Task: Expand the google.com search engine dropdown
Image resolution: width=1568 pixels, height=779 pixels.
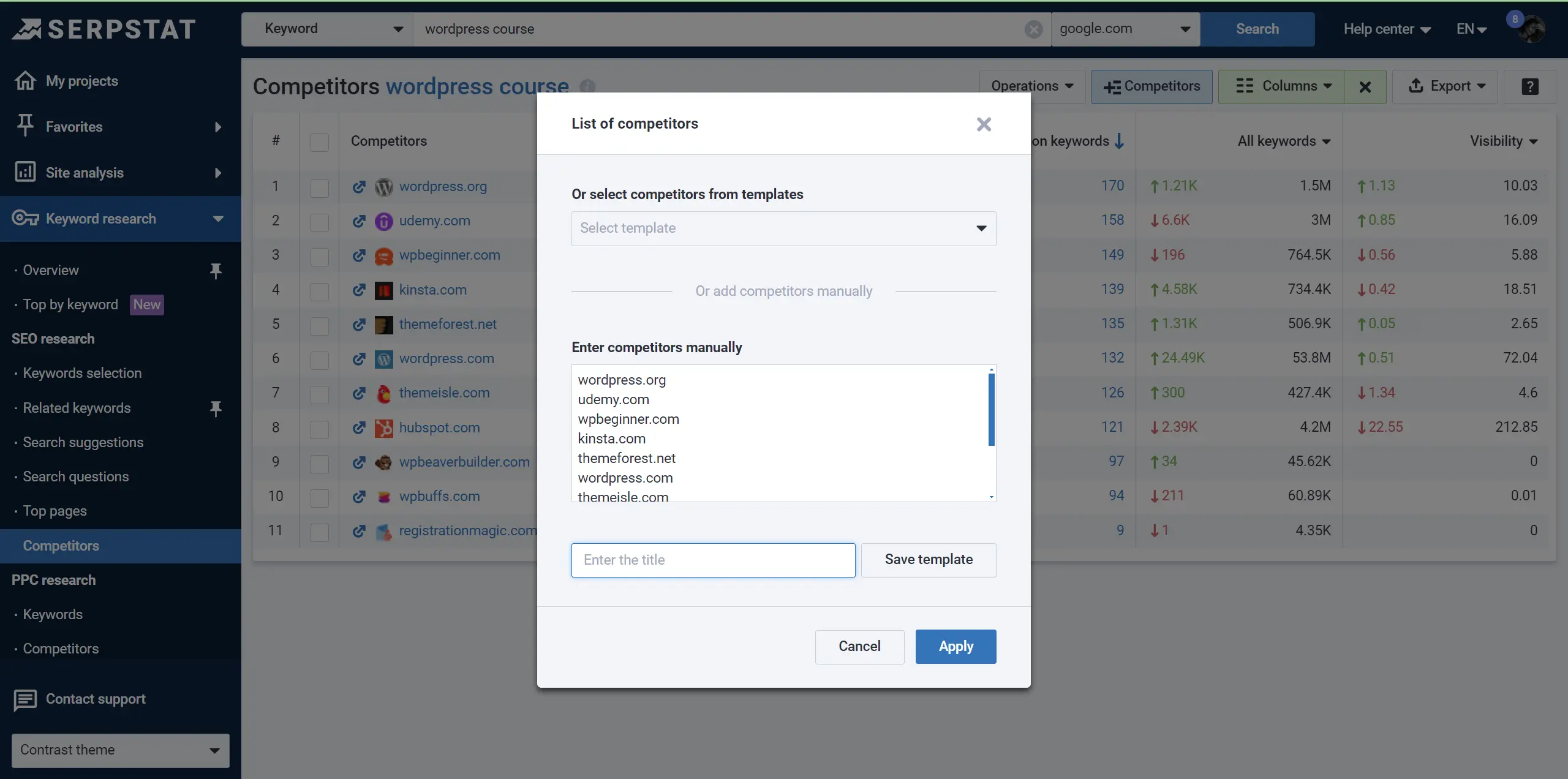Action: (1125, 29)
